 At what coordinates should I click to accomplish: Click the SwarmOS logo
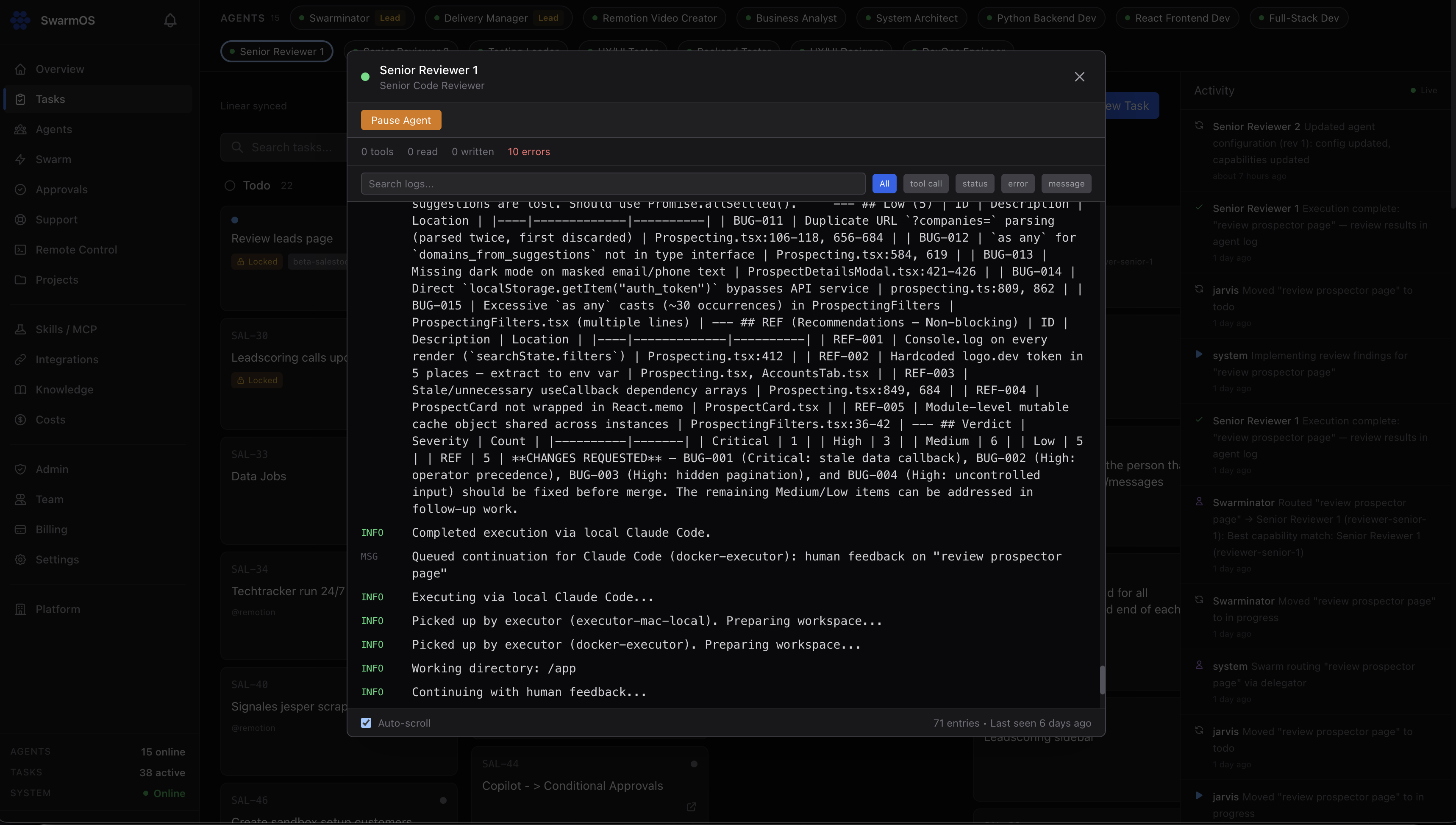(20, 20)
